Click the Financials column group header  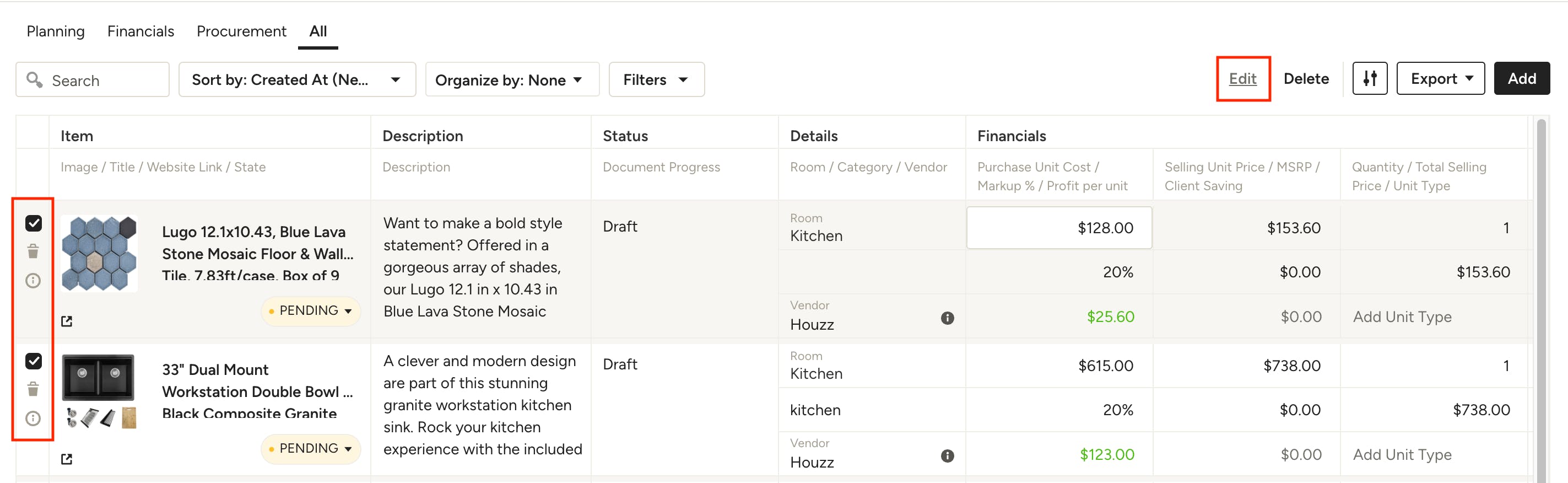(x=1011, y=136)
